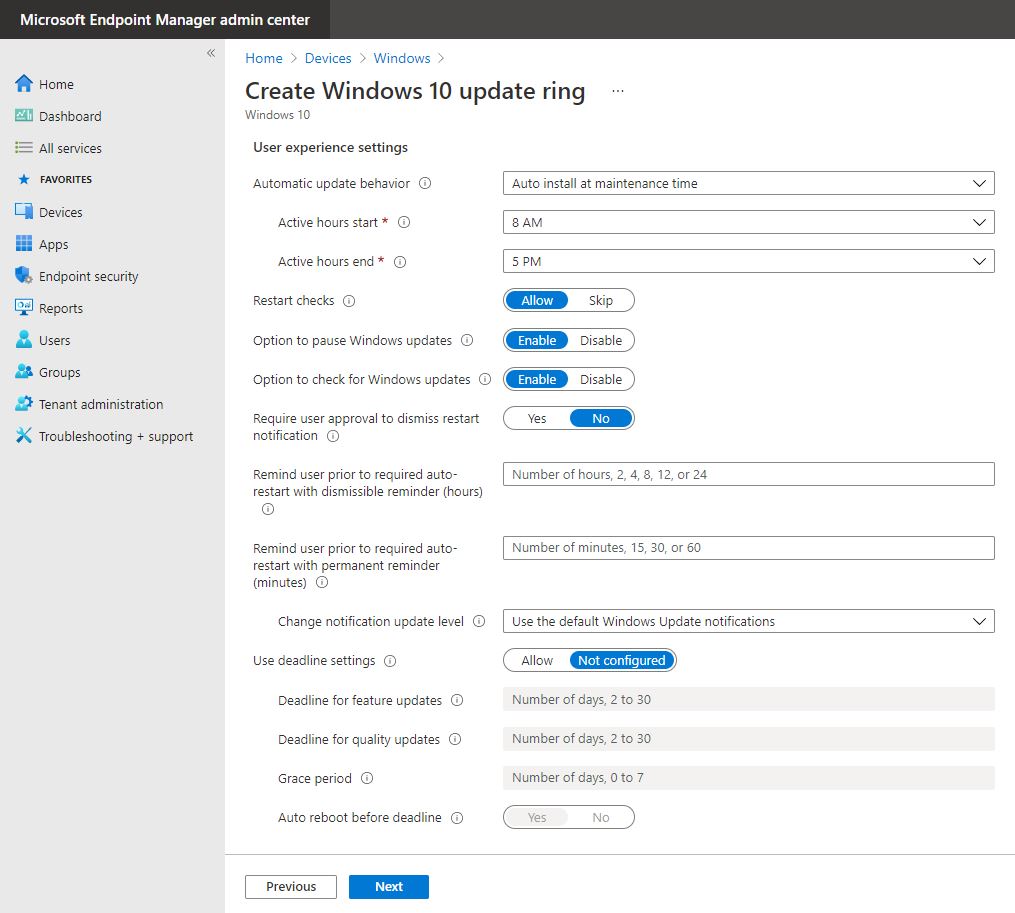The width and height of the screenshot is (1015, 913).
Task: Click the Users person icon
Action: point(24,339)
